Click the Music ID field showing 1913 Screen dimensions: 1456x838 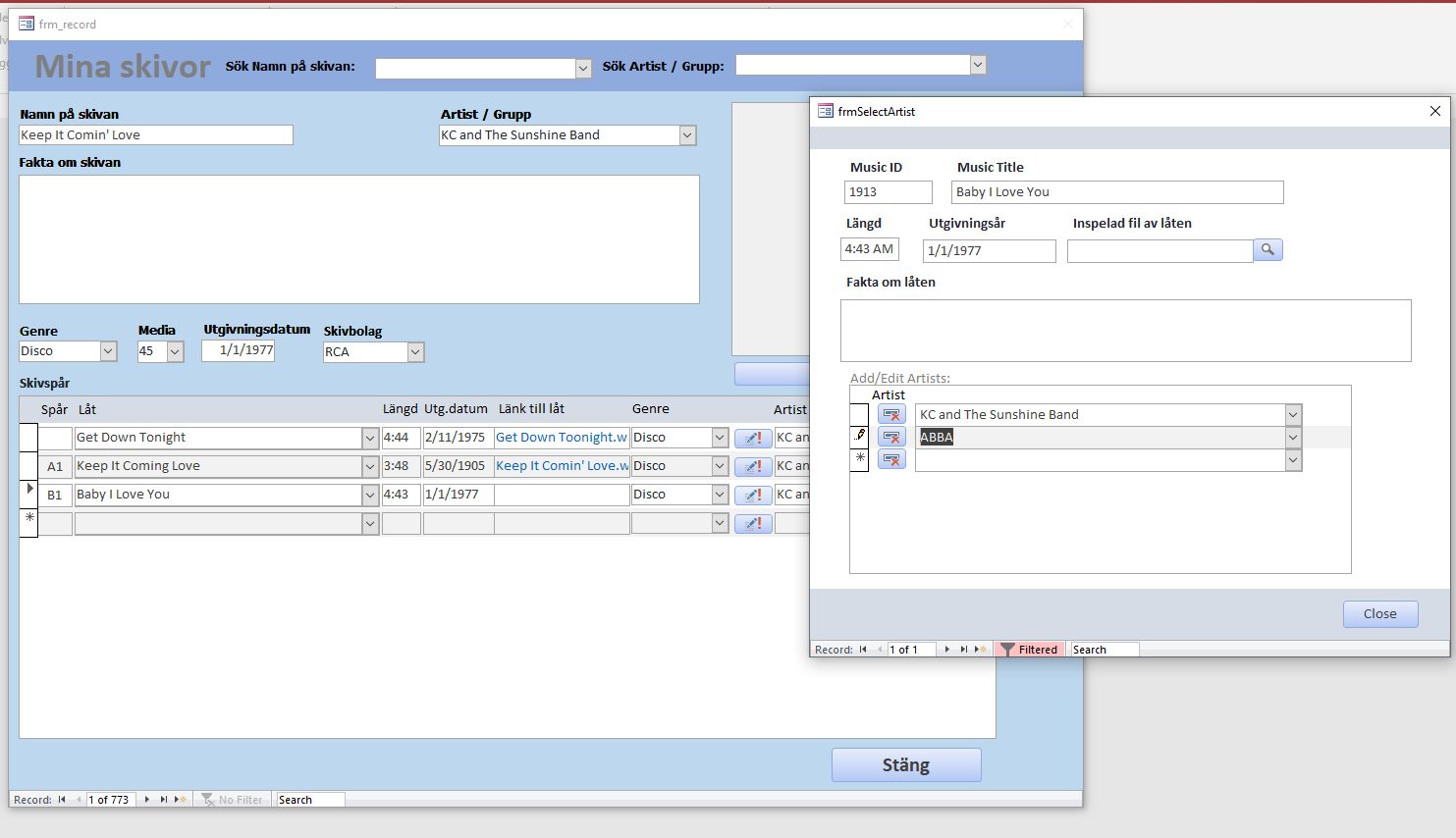tap(889, 192)
